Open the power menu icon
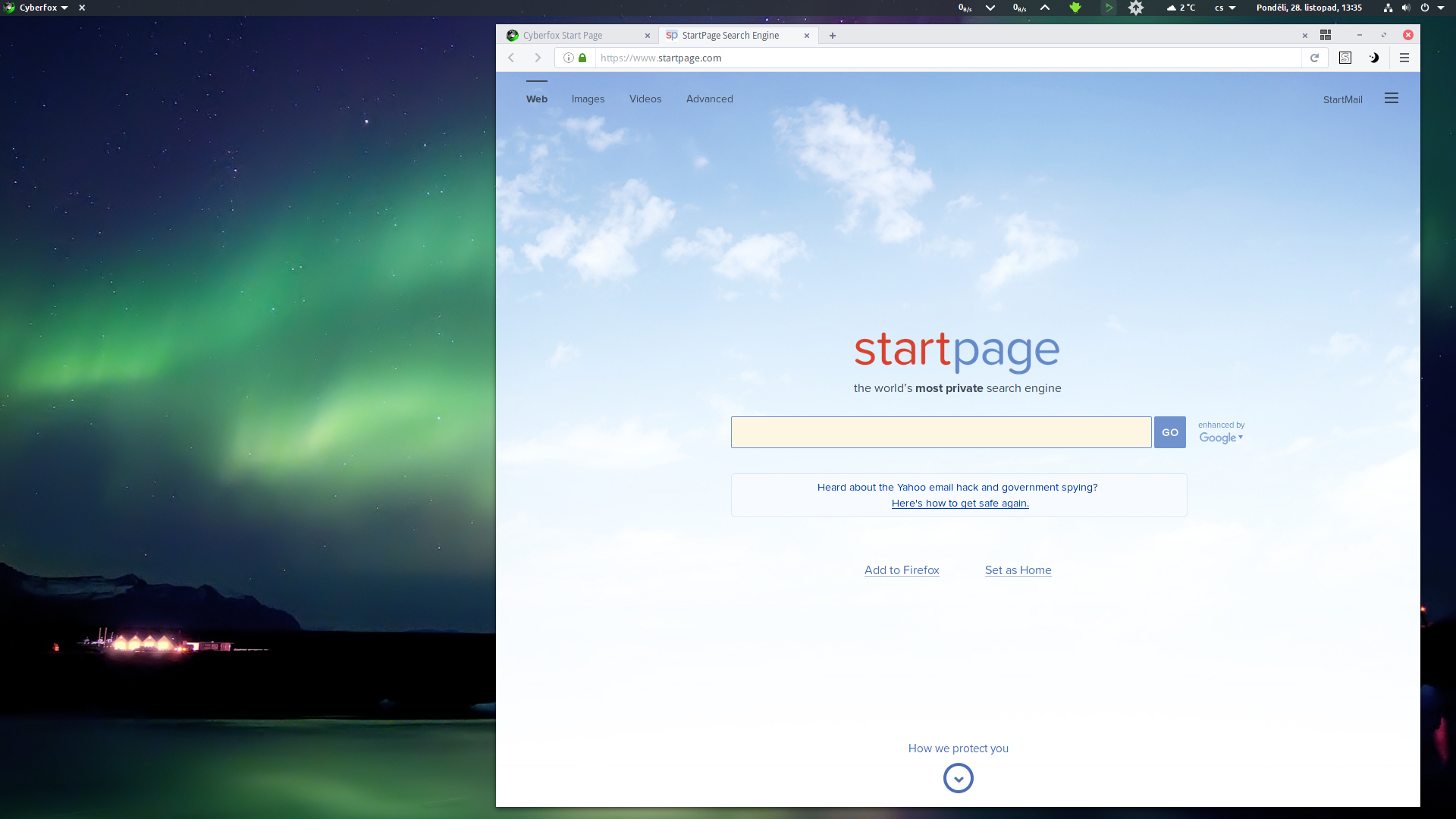The height and width of the screenshot is (819, 1456). pos(1425,8)
